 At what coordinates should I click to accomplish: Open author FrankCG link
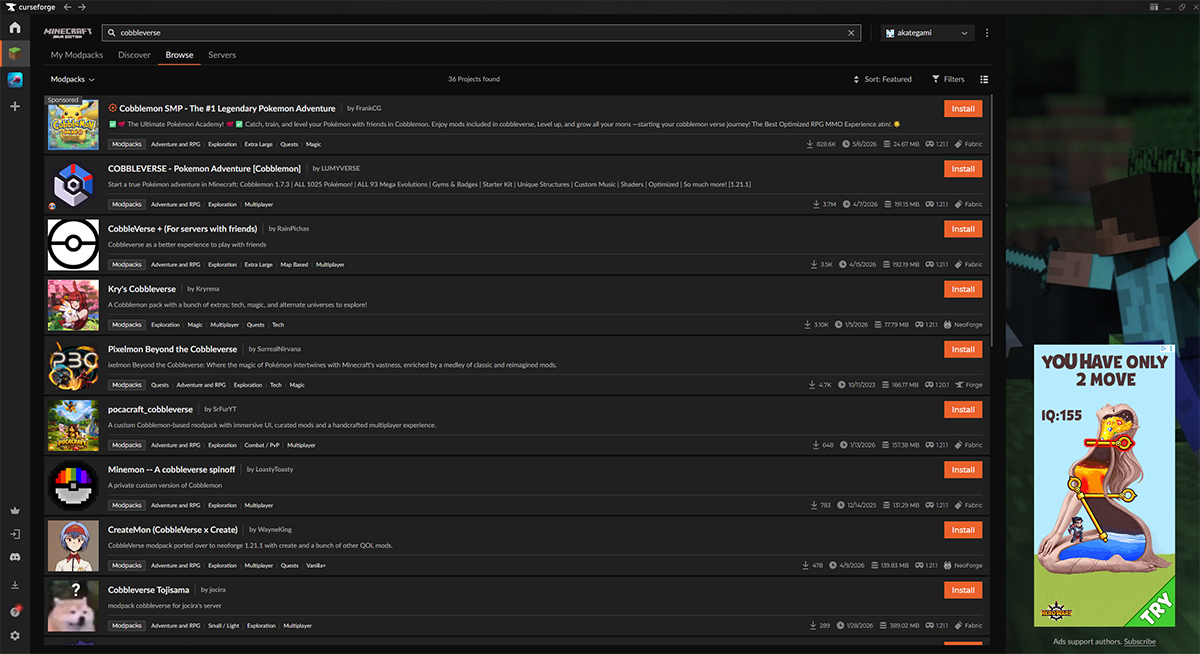coord(371,108)
